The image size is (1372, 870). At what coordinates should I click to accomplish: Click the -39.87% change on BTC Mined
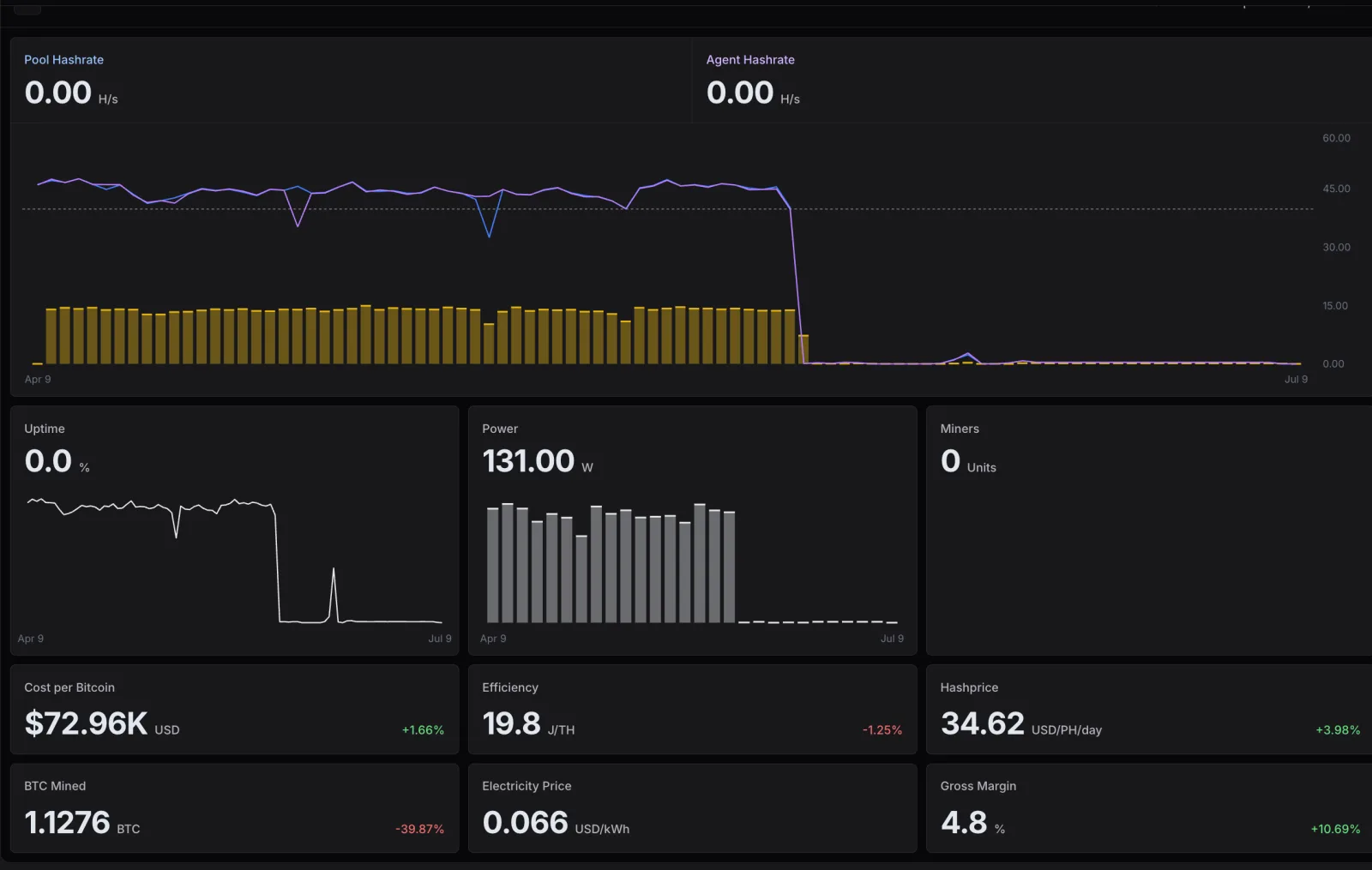(x=419, y=829)
